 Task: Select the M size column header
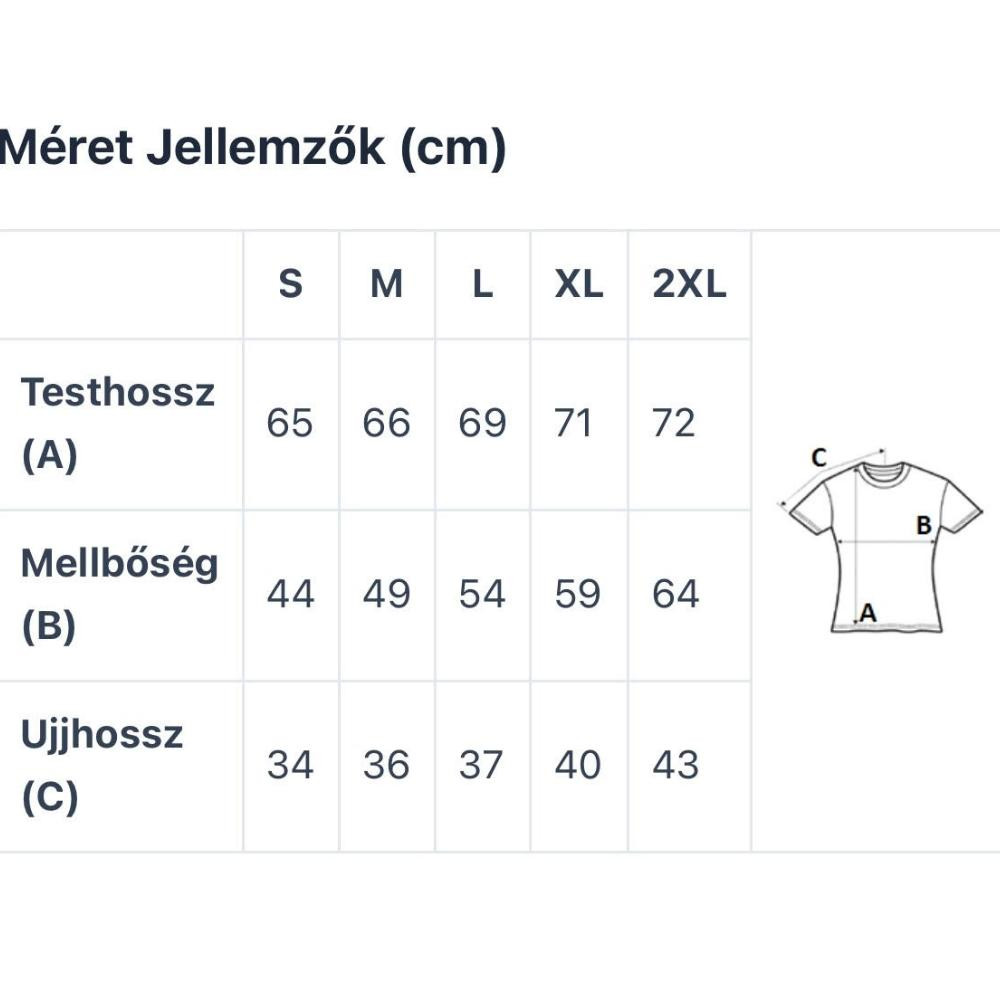pyautogui.click(x=386, y=284)
